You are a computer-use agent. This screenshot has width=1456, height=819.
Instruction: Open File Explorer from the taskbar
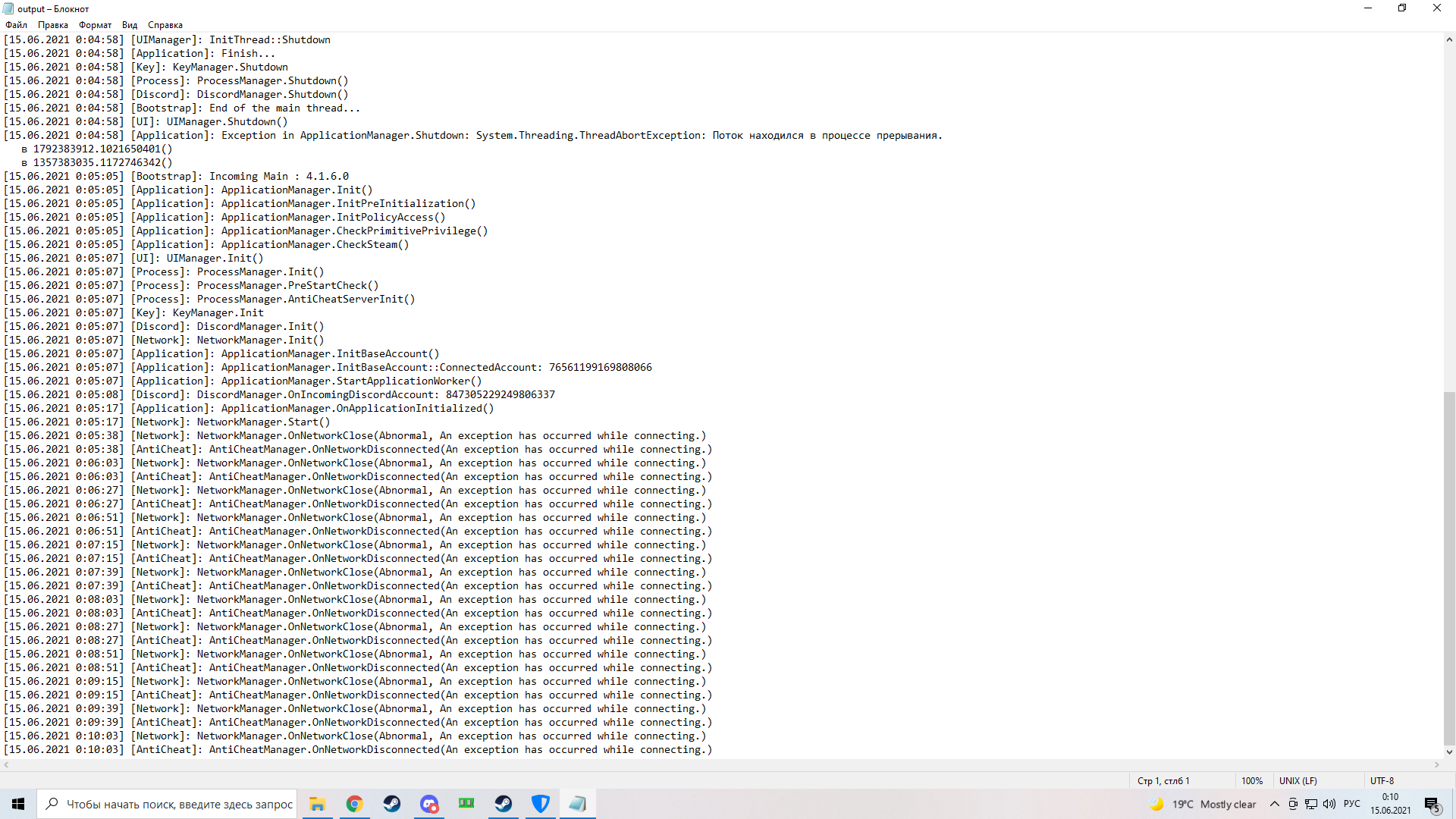click(x=317, y=804)
